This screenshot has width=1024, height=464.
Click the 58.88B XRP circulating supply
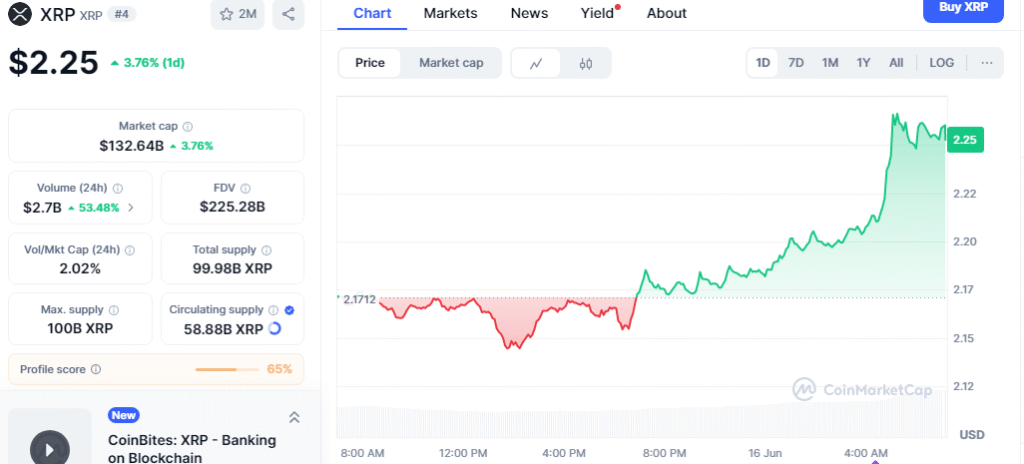tap(223, 328)
